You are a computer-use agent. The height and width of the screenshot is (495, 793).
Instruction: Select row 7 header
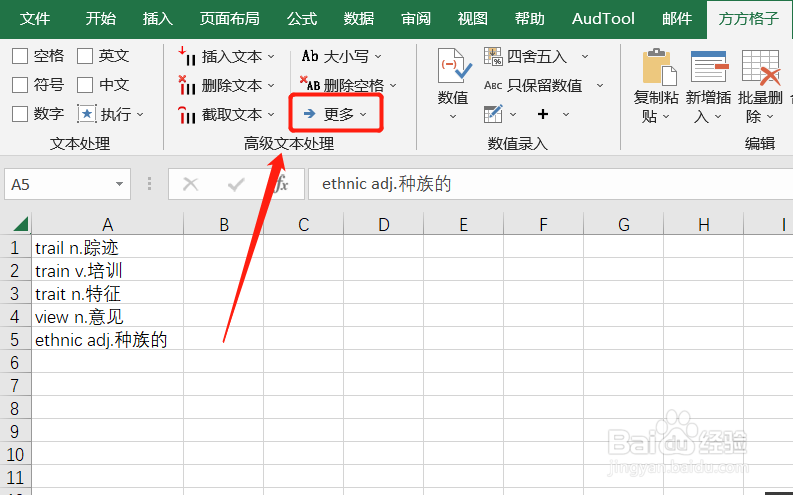(x=15, y=385)
